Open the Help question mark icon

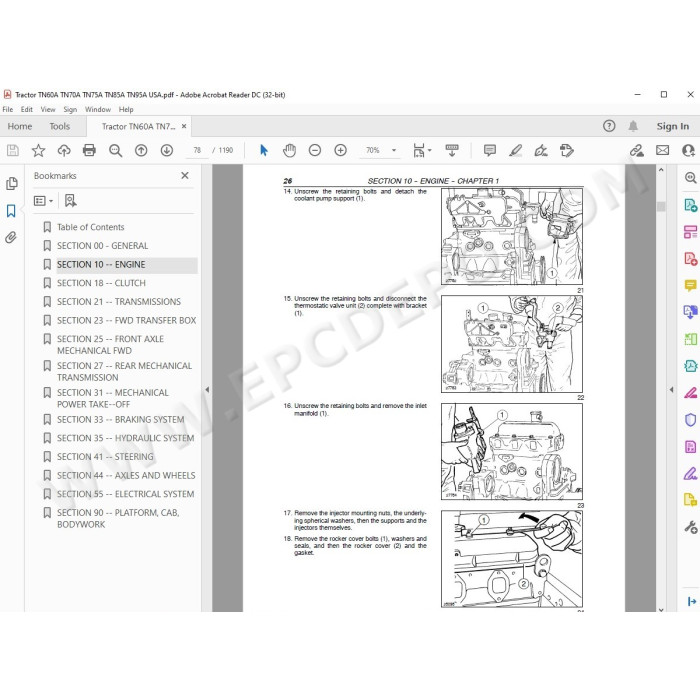pos(609,126)
